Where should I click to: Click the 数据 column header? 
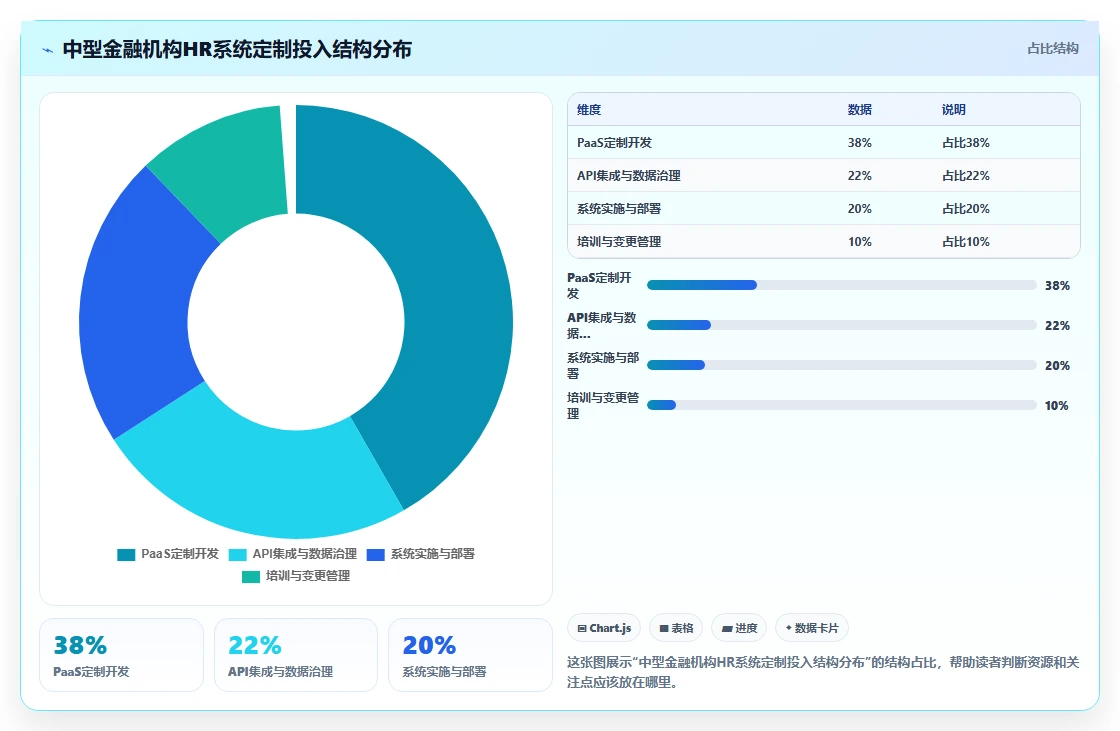pos(860,110)
